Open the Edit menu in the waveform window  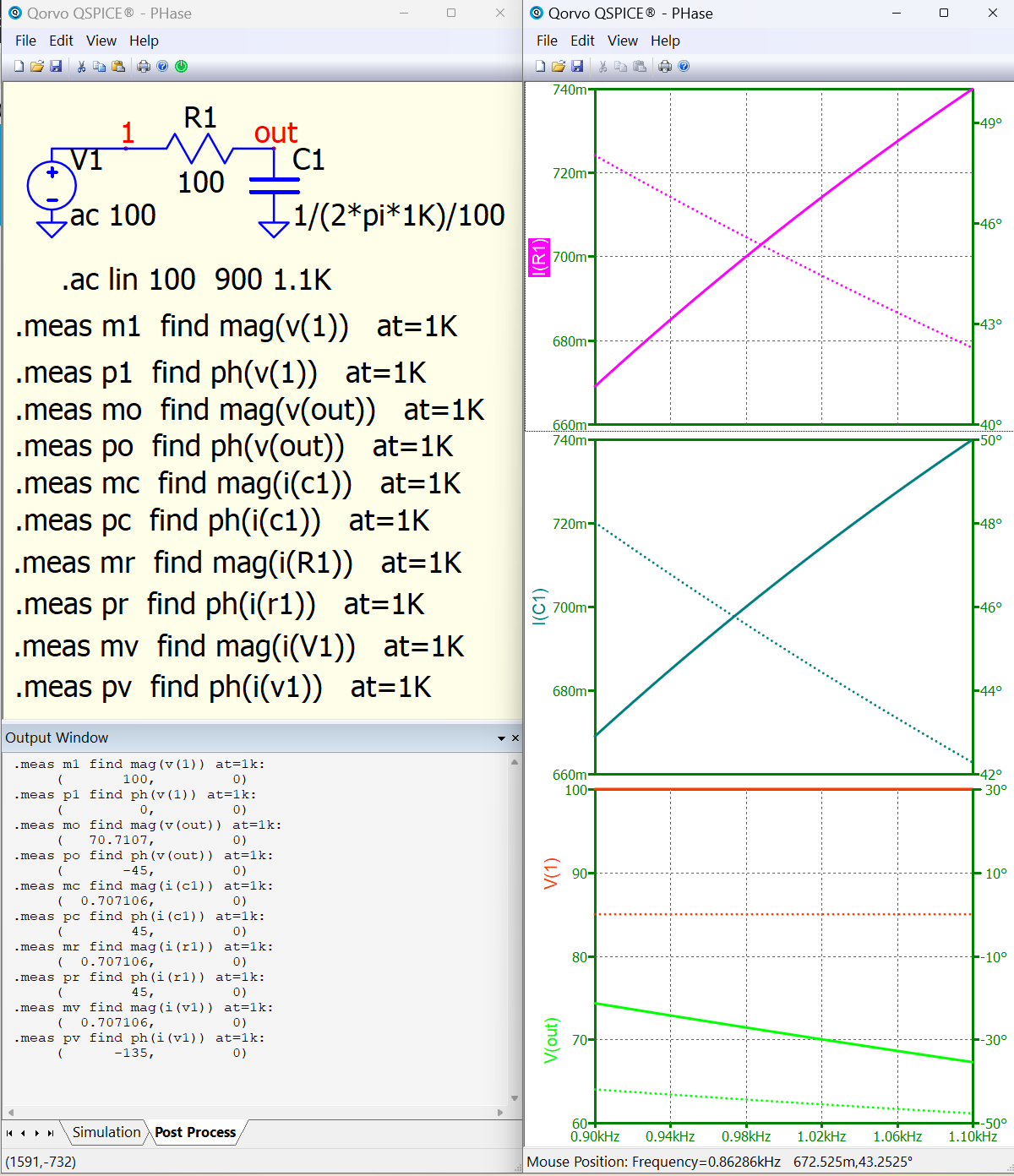582,41
